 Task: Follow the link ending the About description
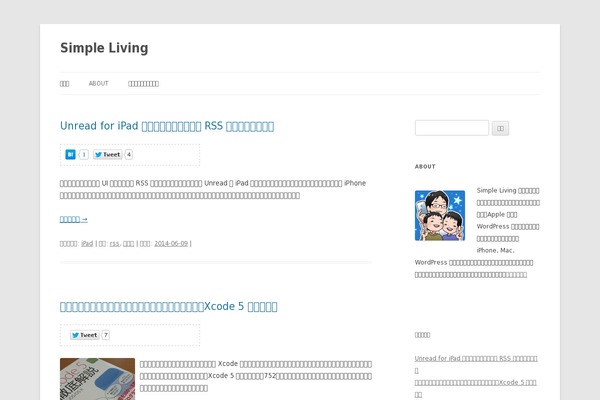tap(516, 275)
